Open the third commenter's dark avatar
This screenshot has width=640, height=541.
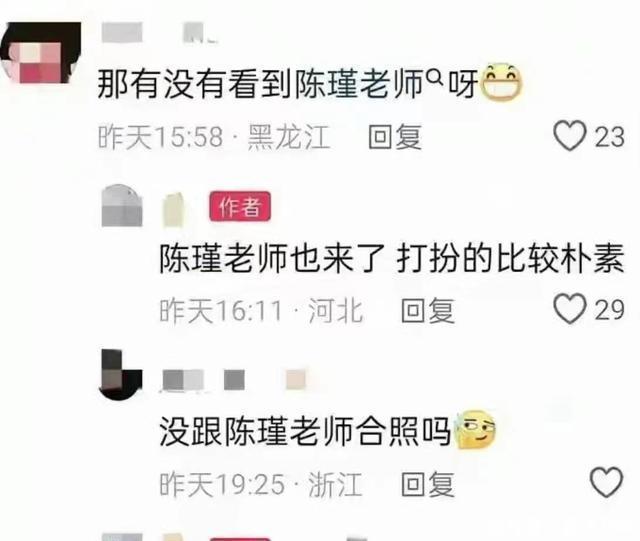(121, 374)
